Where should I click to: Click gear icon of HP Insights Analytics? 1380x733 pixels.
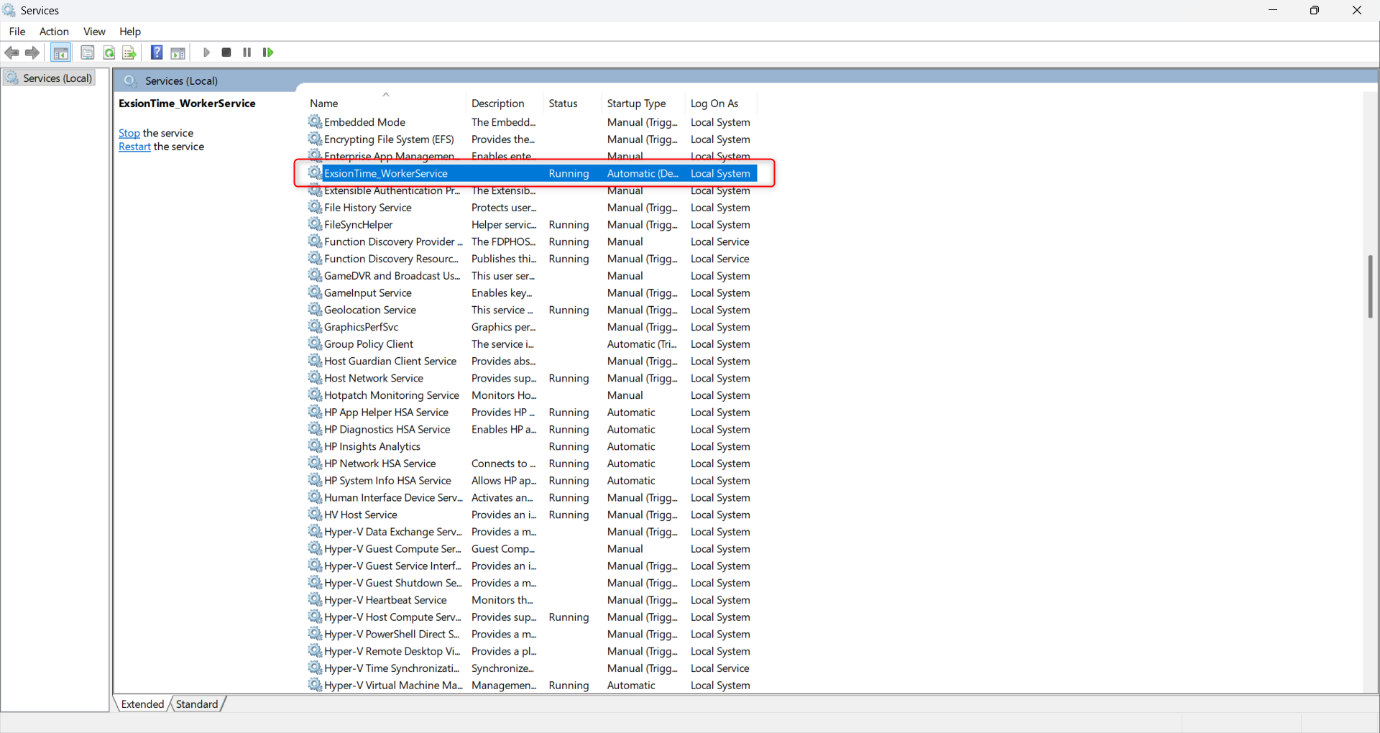[x=315, y=446]
